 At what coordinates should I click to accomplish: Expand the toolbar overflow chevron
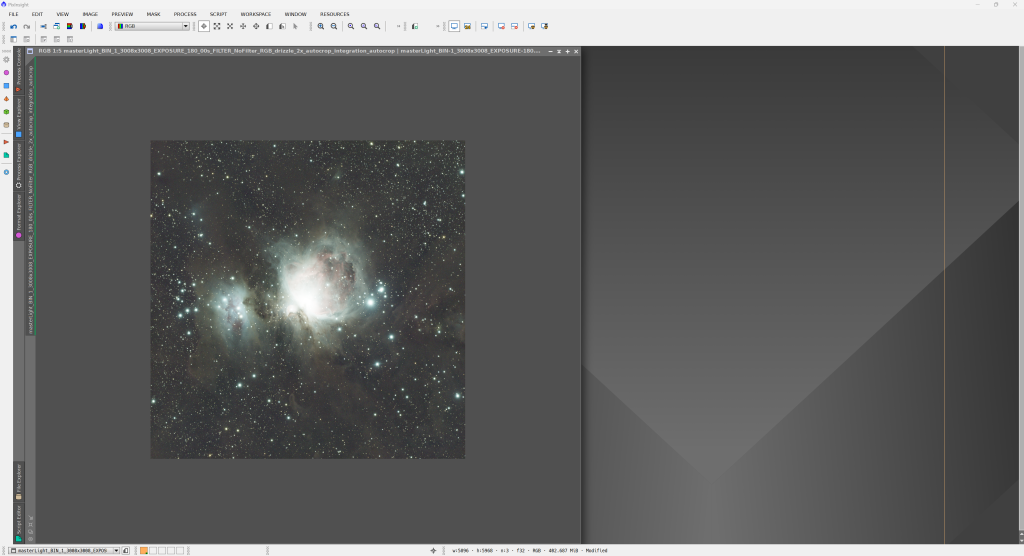(398, 26)
